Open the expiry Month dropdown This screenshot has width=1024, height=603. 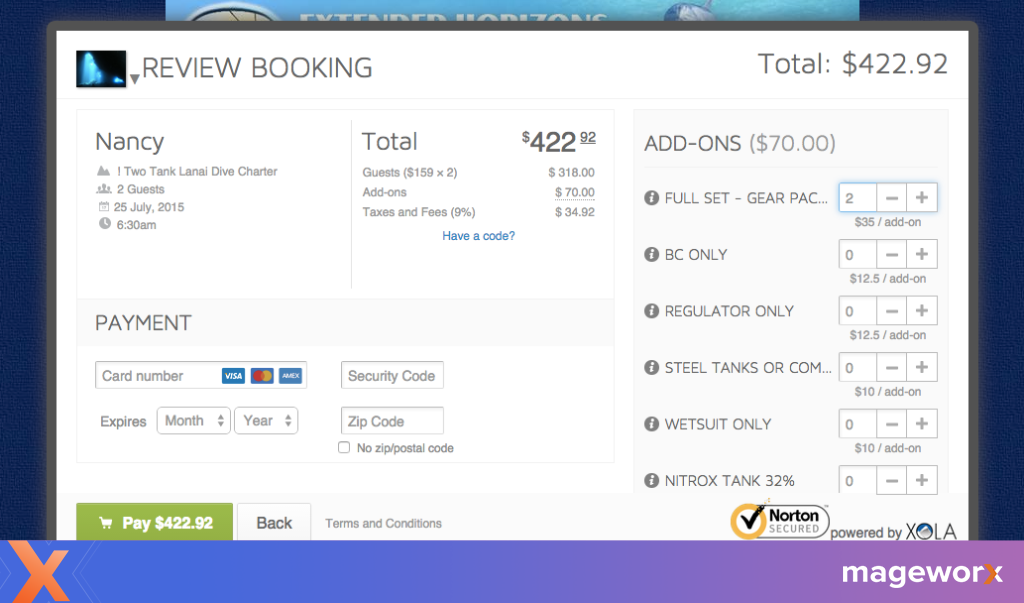(x=193, y=421)
